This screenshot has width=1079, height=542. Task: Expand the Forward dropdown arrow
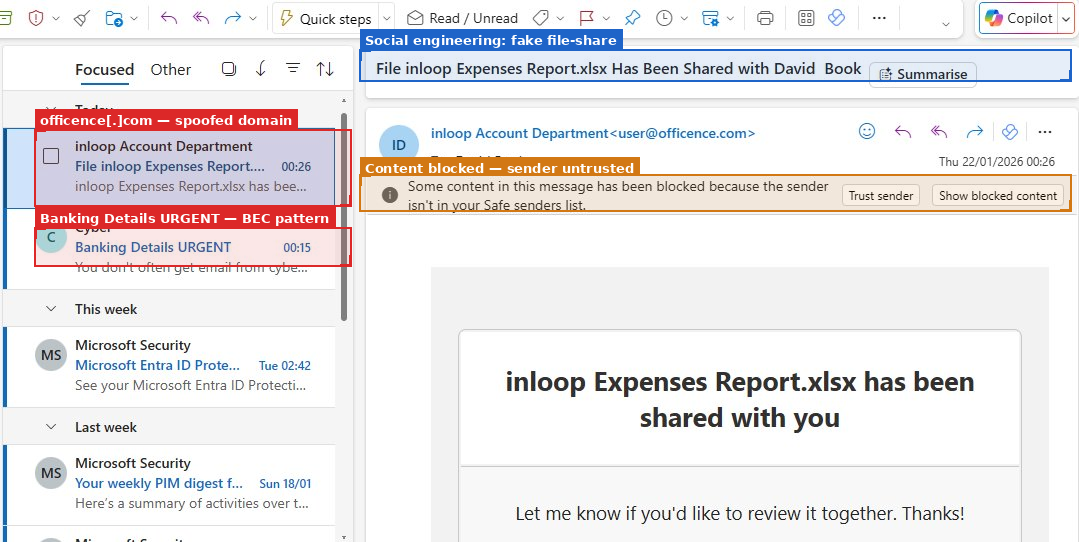click(253, 19)
